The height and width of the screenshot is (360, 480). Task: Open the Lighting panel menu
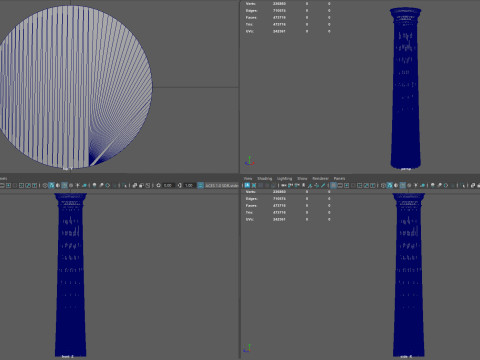click(284, 178)
